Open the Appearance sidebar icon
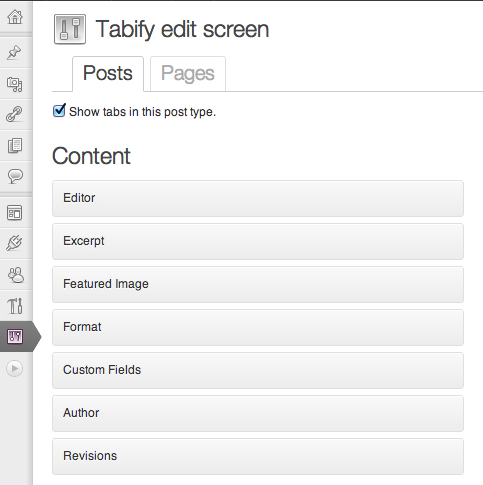This screenshot has width=483, height=485. (15, 213)
